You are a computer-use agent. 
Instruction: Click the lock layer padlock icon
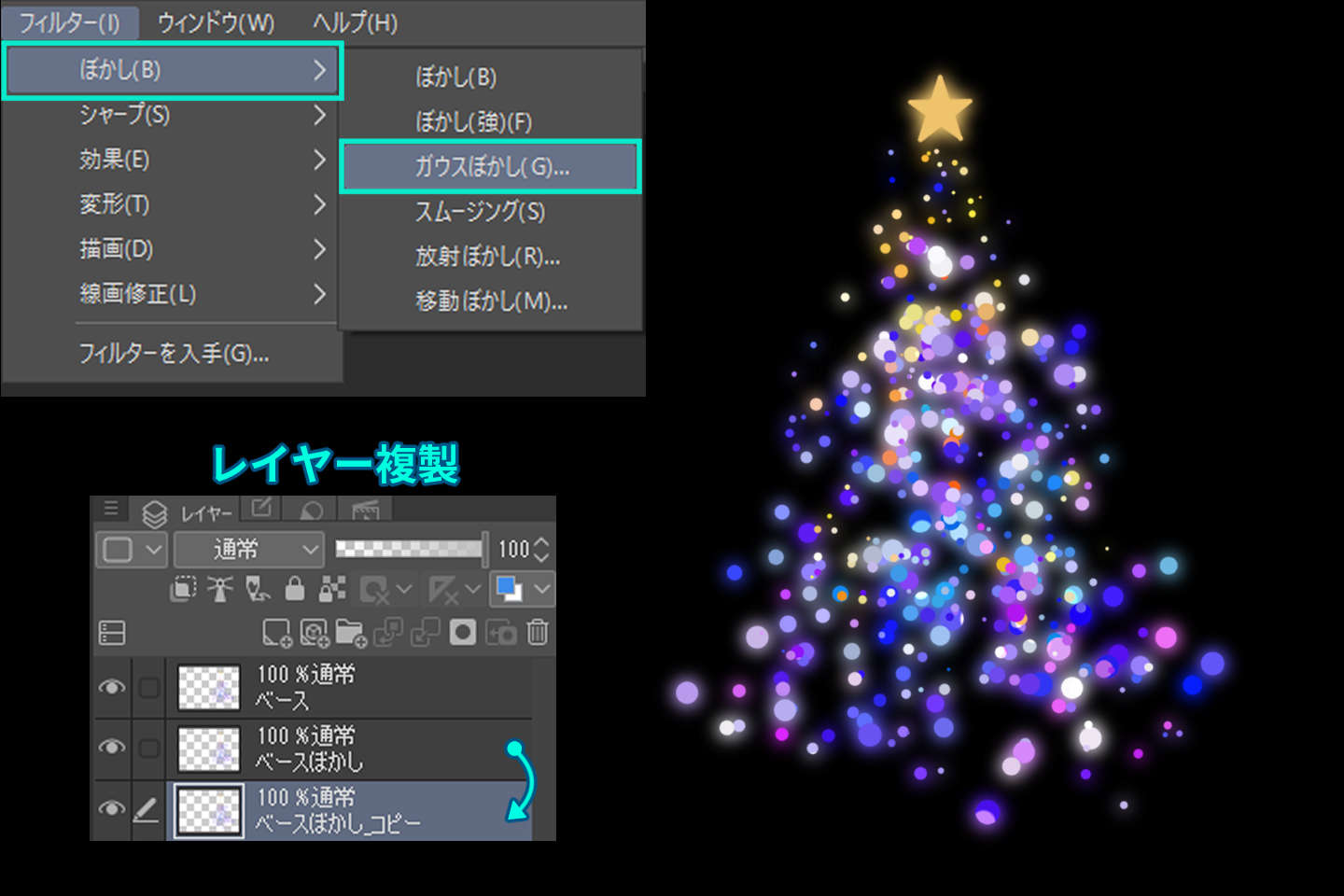pyautogui.click(x=295, y=589)
